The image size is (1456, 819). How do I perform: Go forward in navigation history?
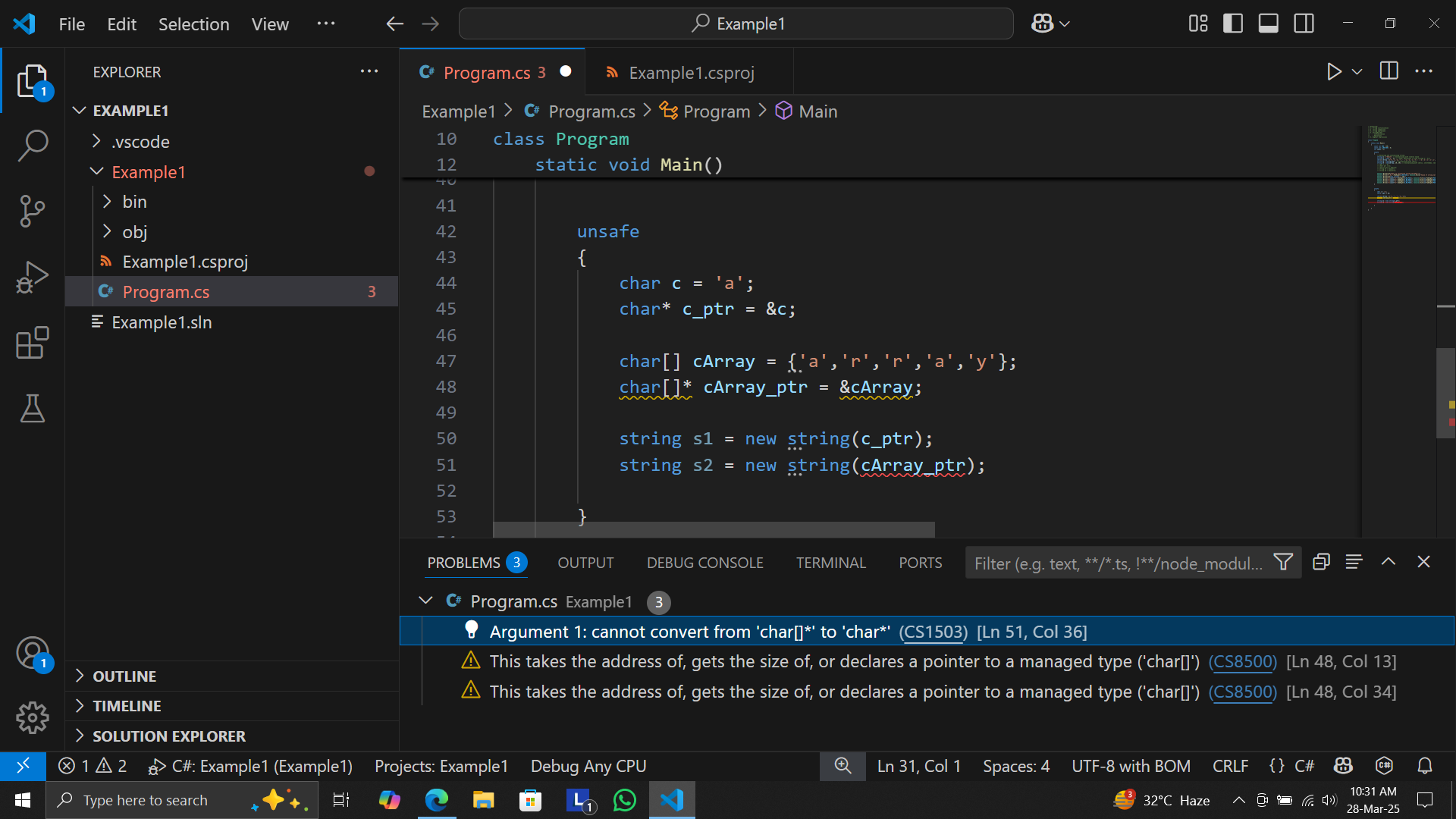click(x=431, y=24)
